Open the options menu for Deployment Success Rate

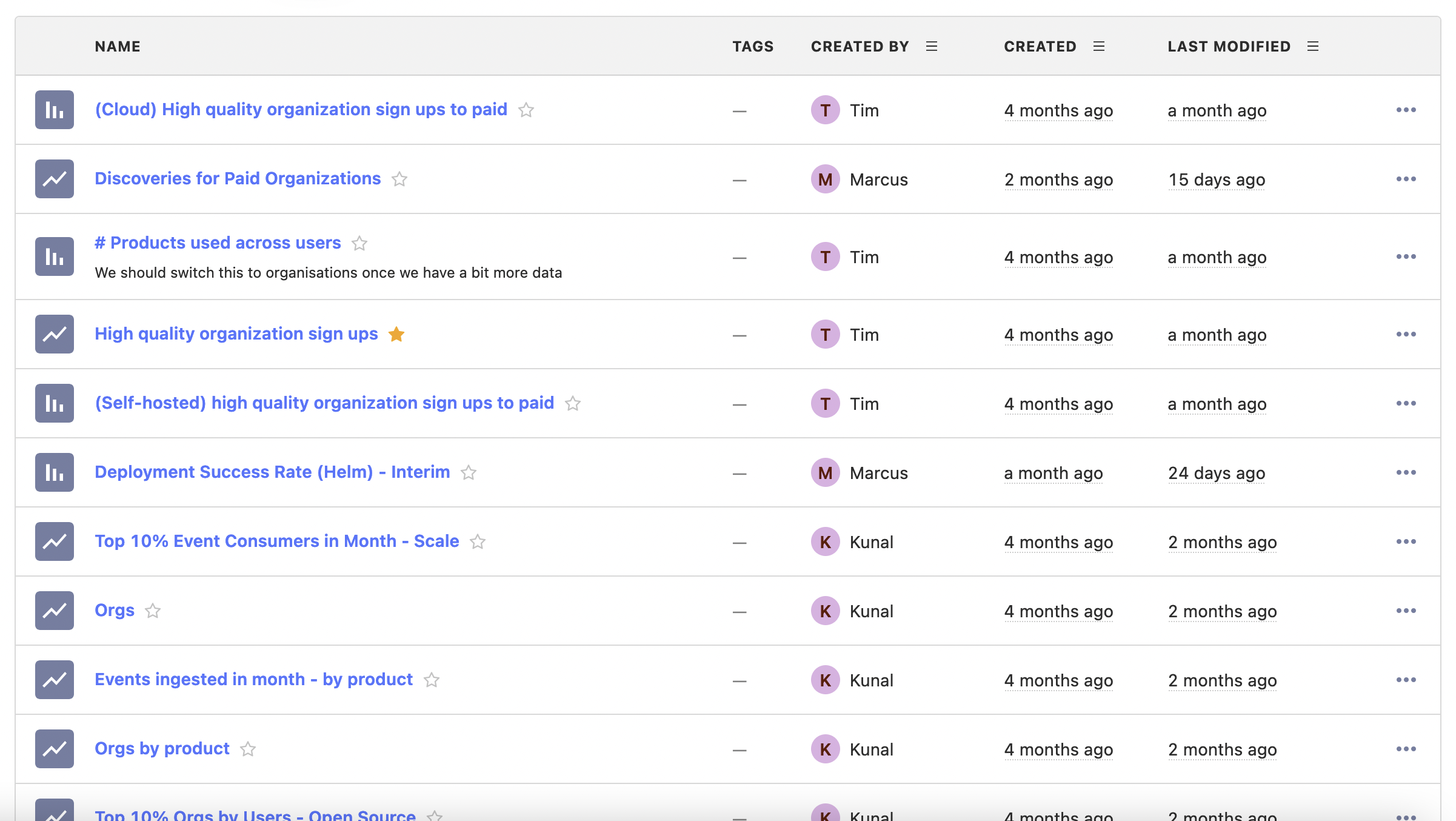(x=1406, y=472)
